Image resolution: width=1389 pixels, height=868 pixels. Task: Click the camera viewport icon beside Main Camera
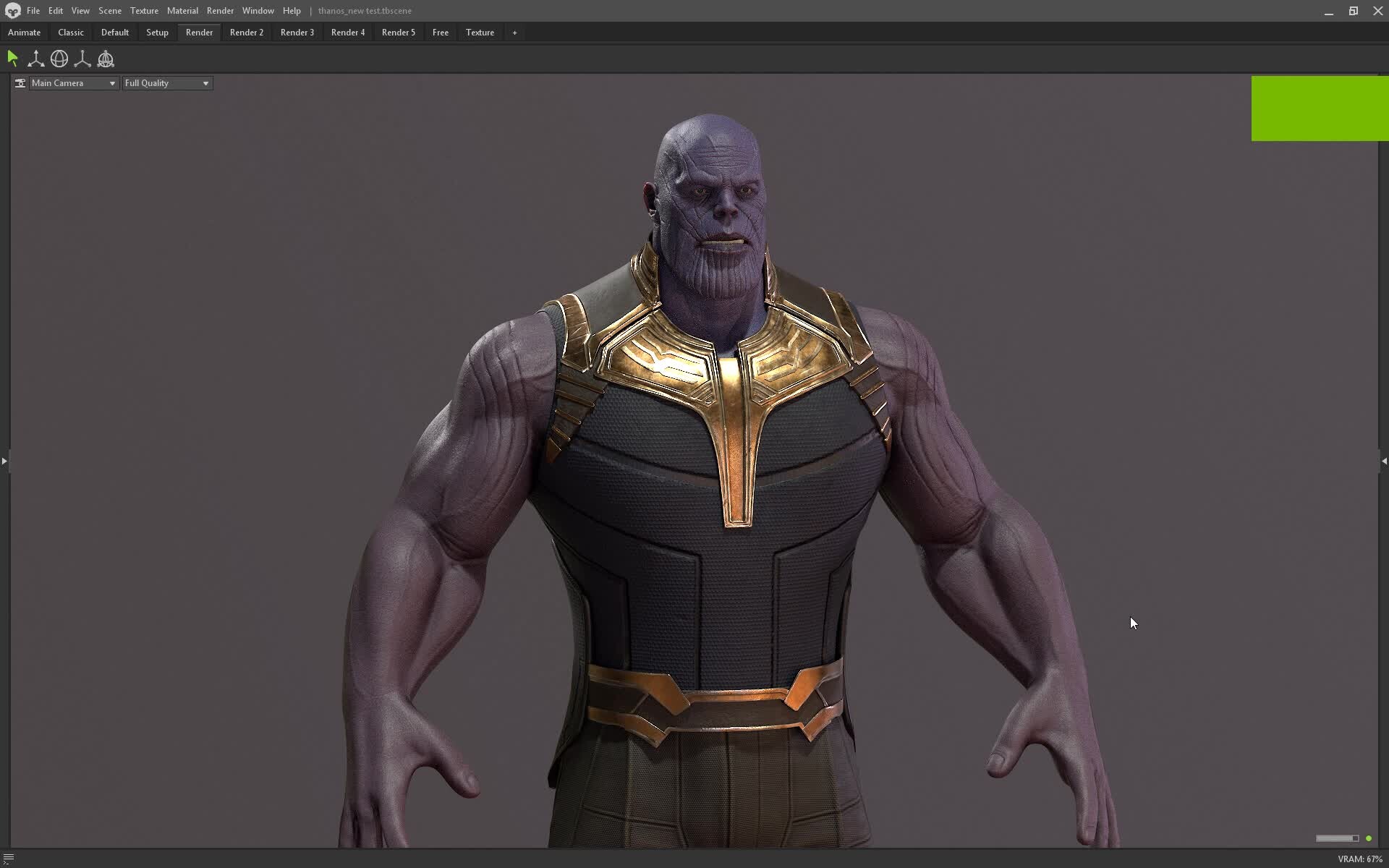20,82
